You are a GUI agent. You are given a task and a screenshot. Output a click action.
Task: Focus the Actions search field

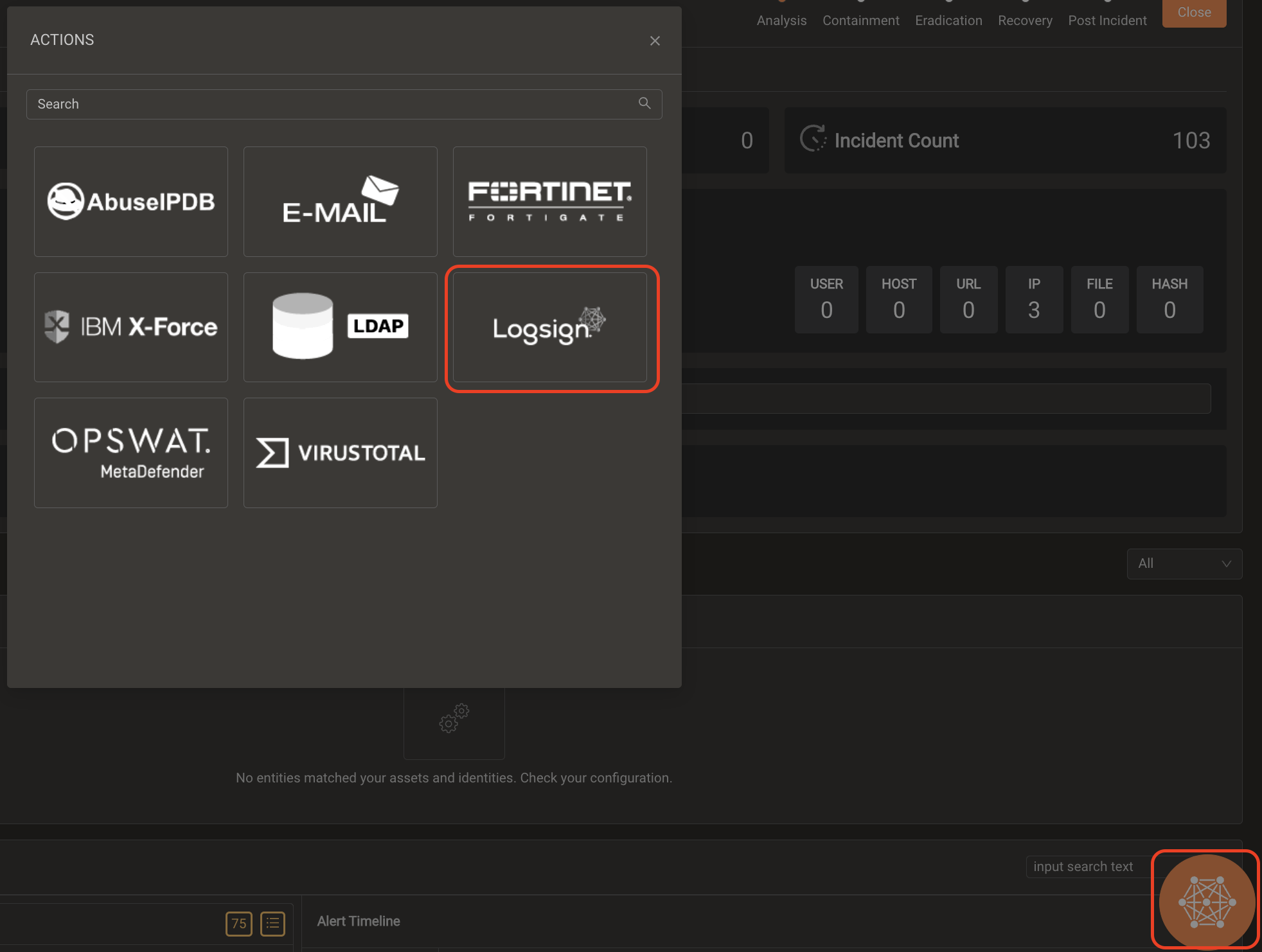point(344,104)
